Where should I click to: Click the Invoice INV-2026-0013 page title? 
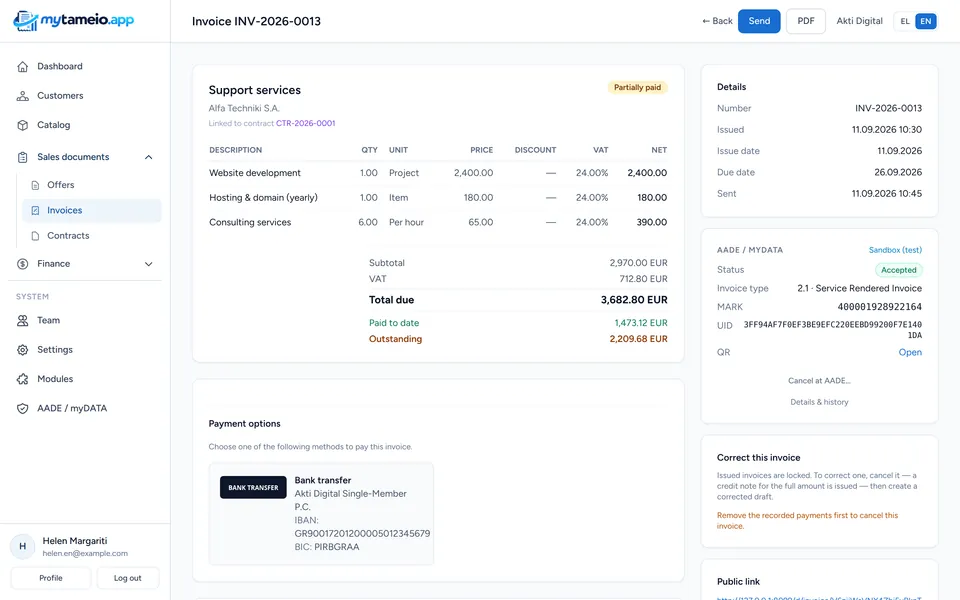pos(257,21)
